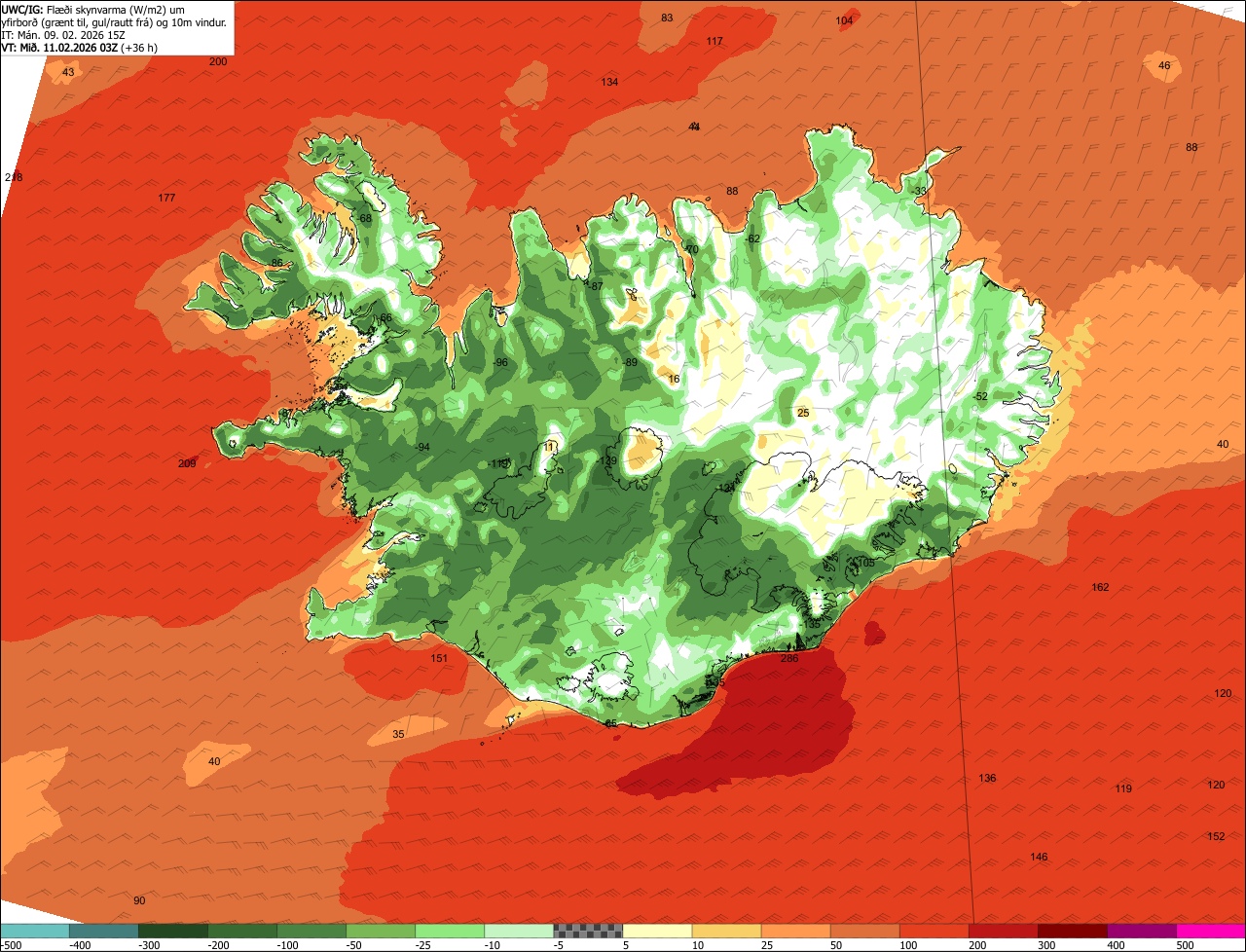1246x952 pixels.
Task: Select the 300 to 400 dark red swatch
Action: 1073,931
